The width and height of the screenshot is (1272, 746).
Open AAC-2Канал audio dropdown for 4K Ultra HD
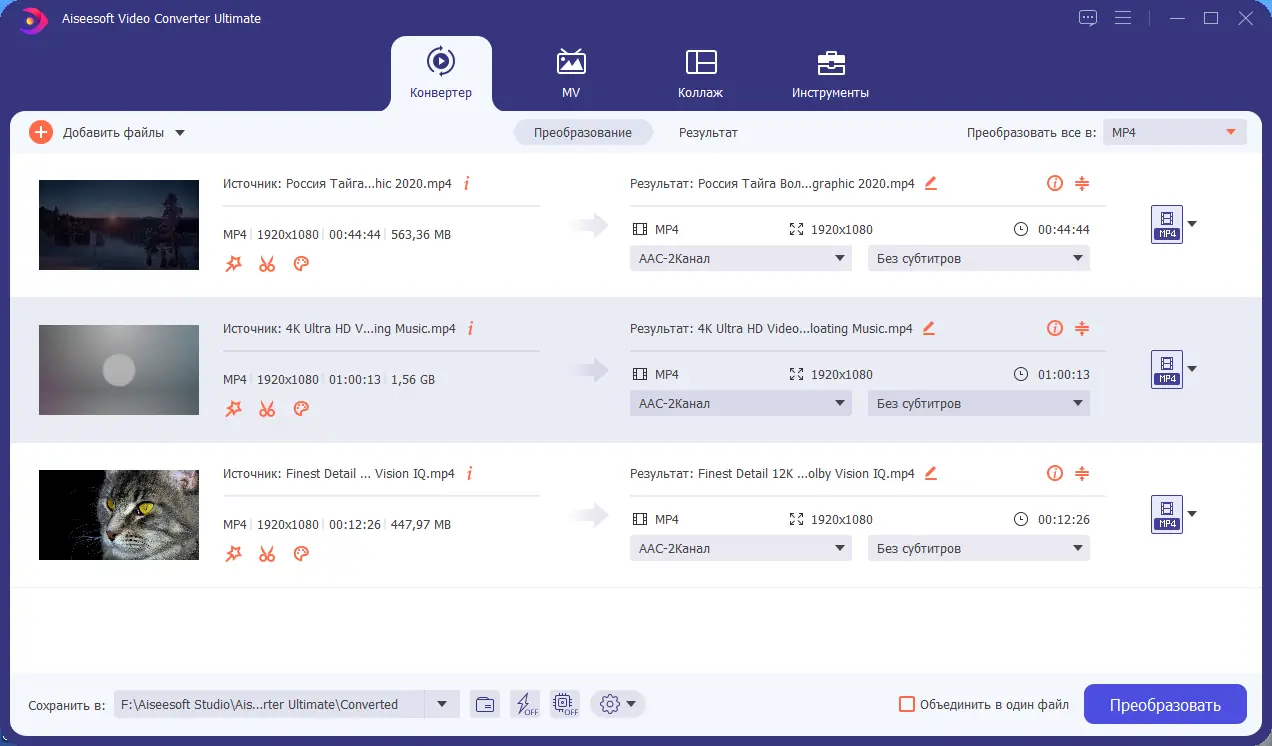click(x=741, y=403)
